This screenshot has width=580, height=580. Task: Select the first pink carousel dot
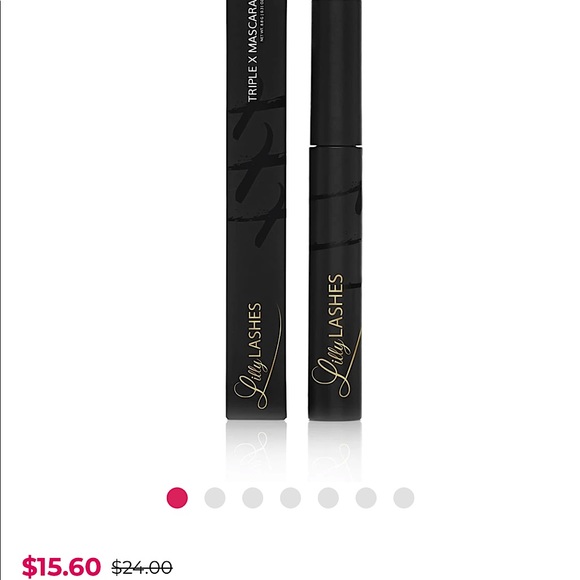tap(177, 498)
